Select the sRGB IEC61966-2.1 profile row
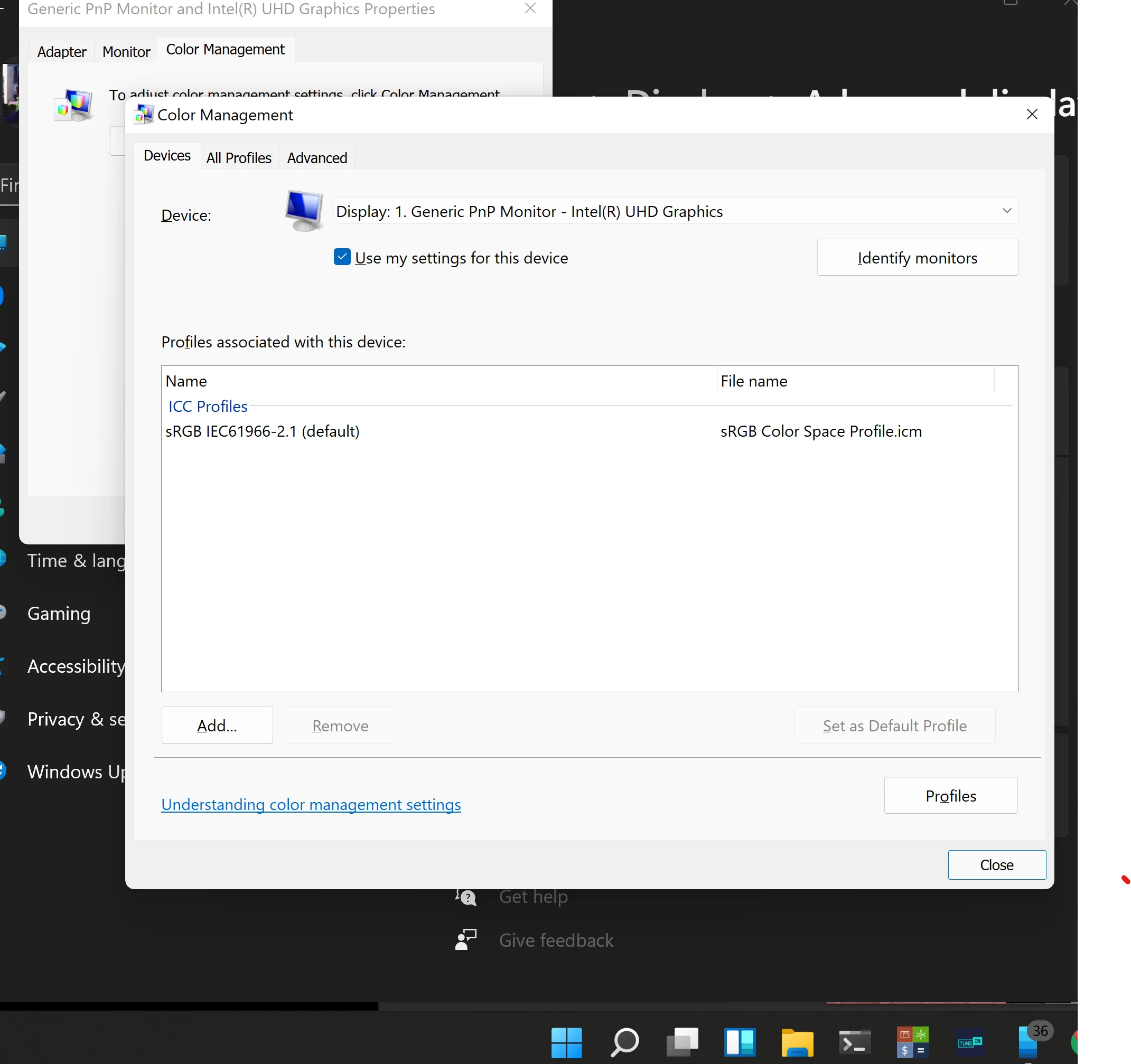Viewport: 1131px width, 1064px height. tap(262, 431)
